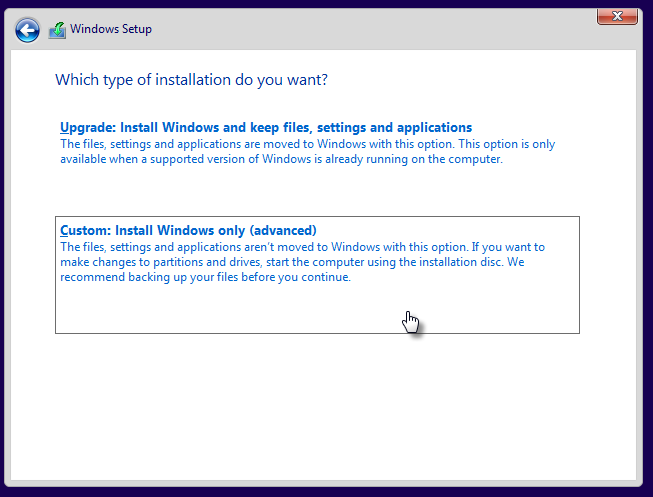Screen dimensions: 653x497
Task: Click the Windows Setup title text
Action: 111,29
